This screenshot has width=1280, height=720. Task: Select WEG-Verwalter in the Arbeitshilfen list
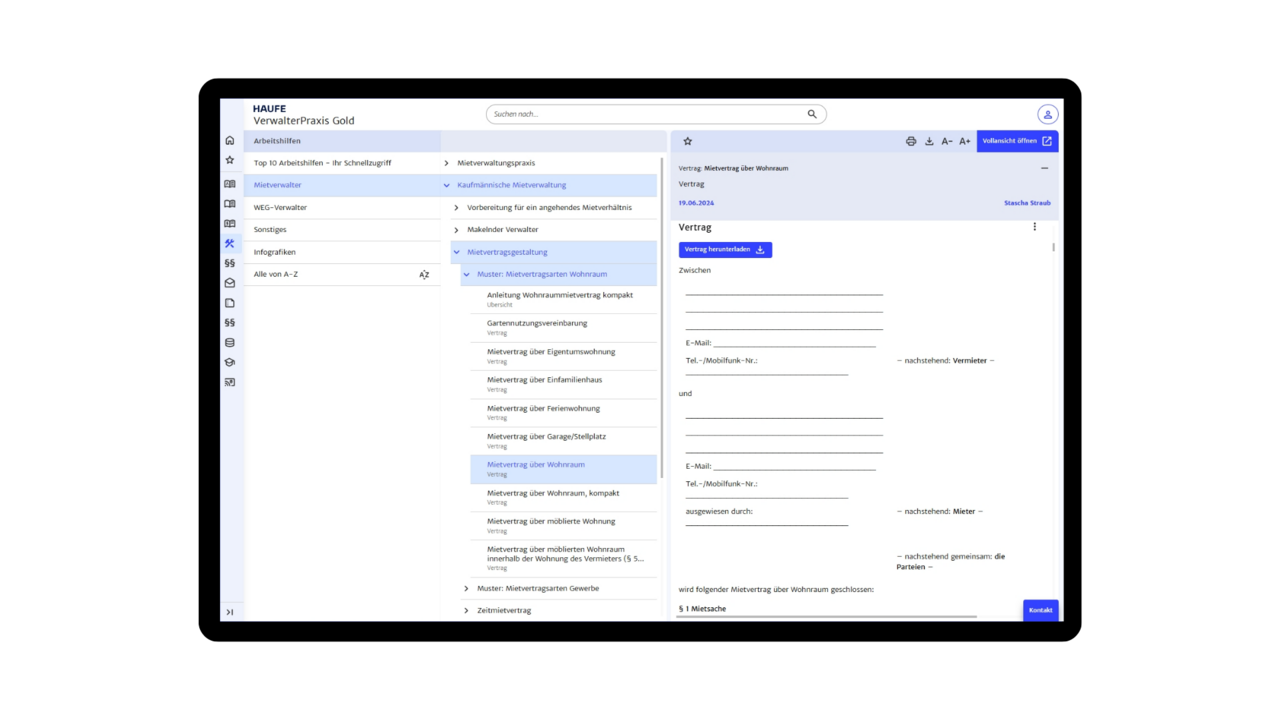[280, 208]
